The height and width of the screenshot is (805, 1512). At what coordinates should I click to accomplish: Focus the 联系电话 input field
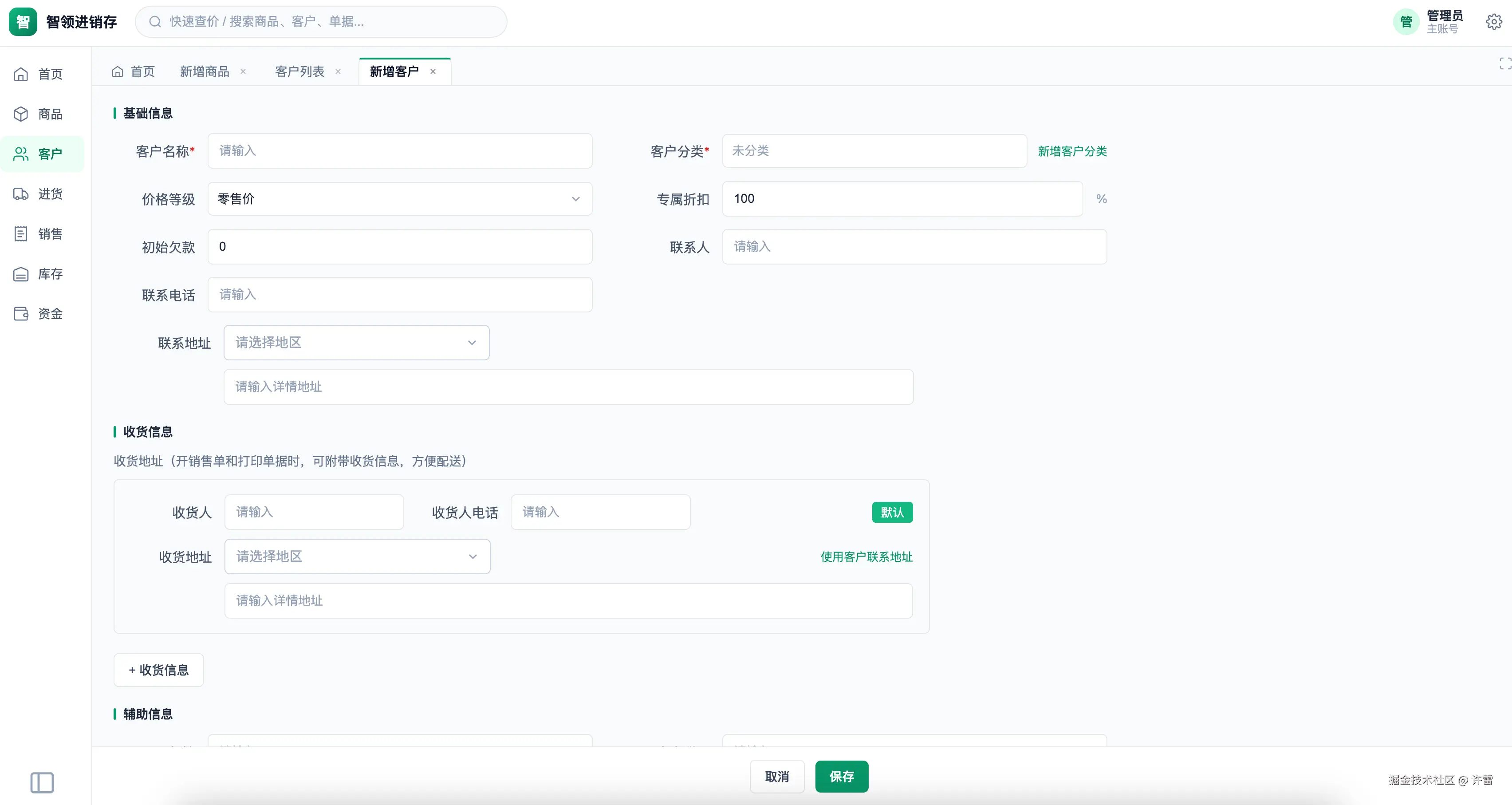point(400,295)
